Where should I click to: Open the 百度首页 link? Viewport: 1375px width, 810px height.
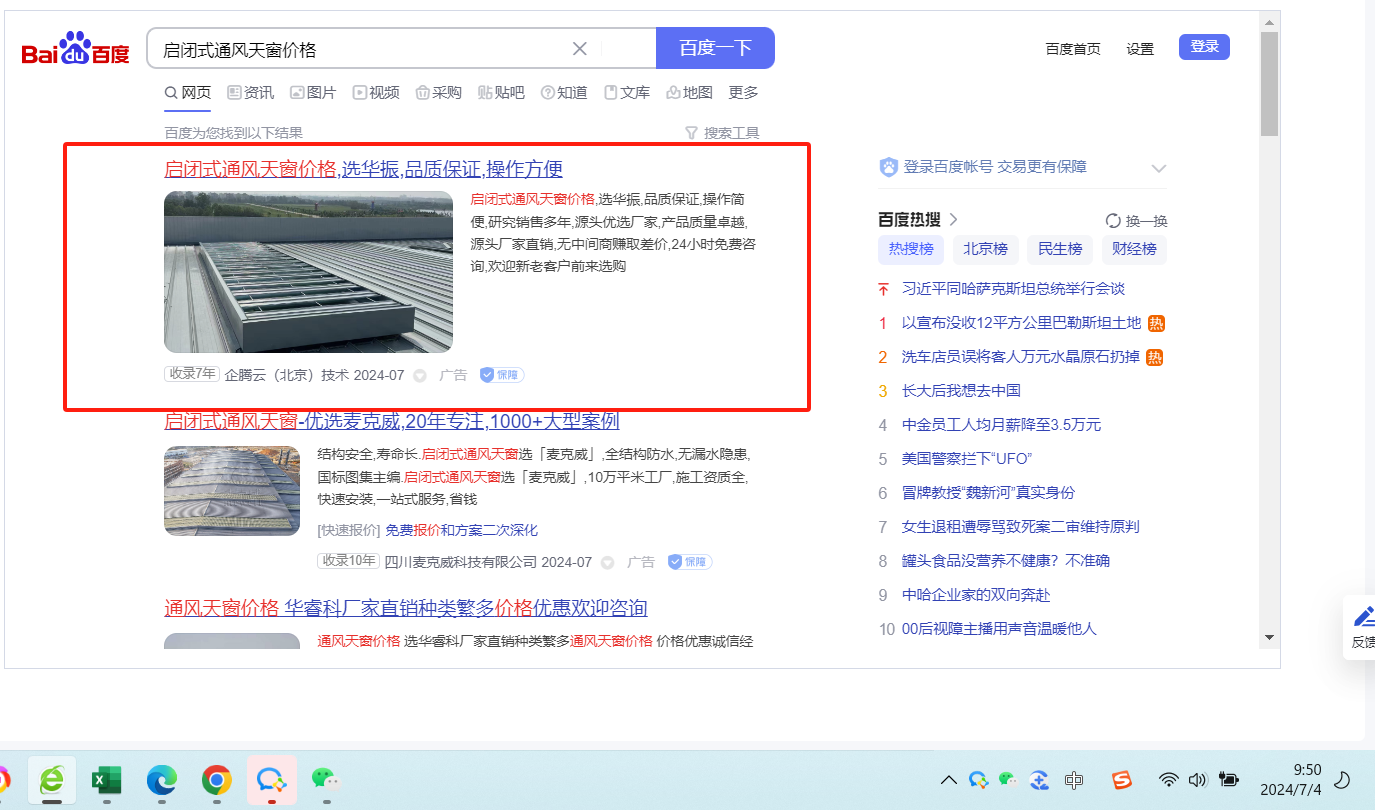point(1073,49)
